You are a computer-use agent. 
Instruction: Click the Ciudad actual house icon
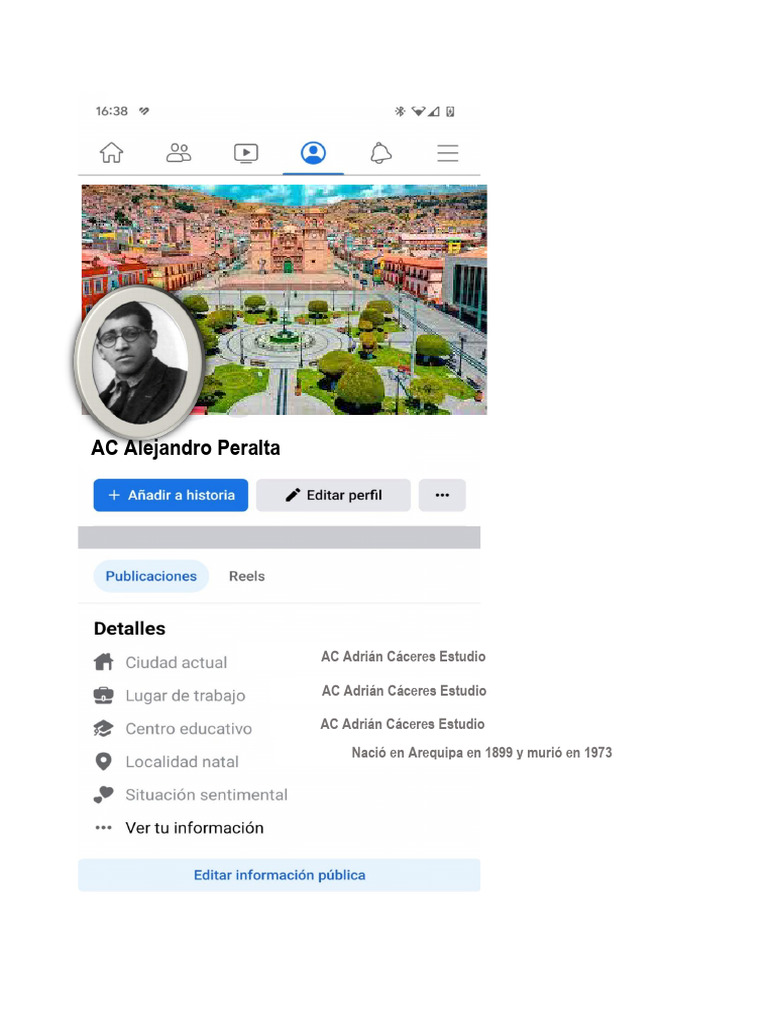tap(103, 662)
